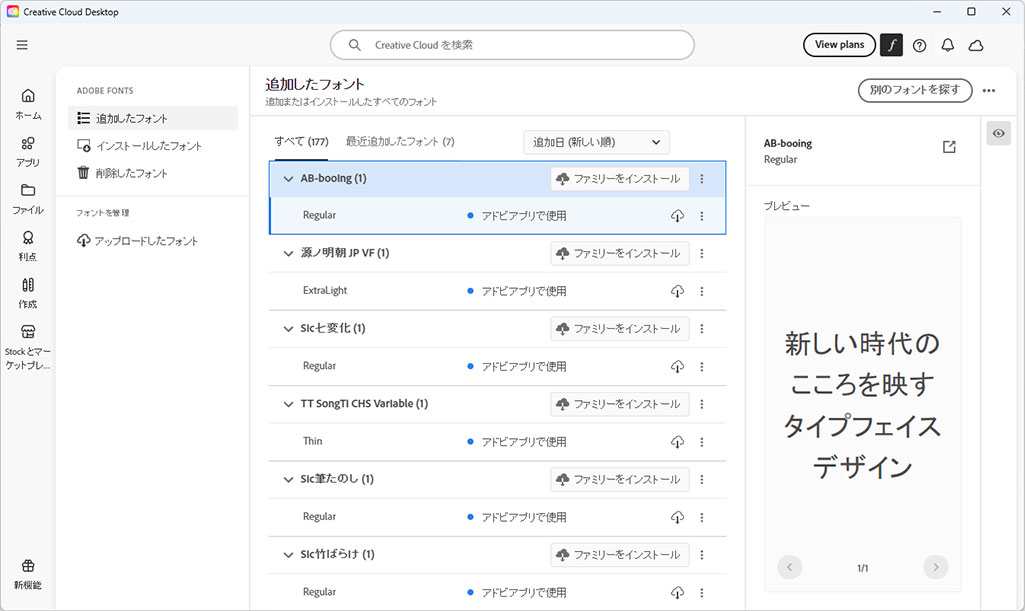Viewport: 1025px width, 611px height.
Task: Go to ホーム in the sidebar
Action: click(28, 103)
